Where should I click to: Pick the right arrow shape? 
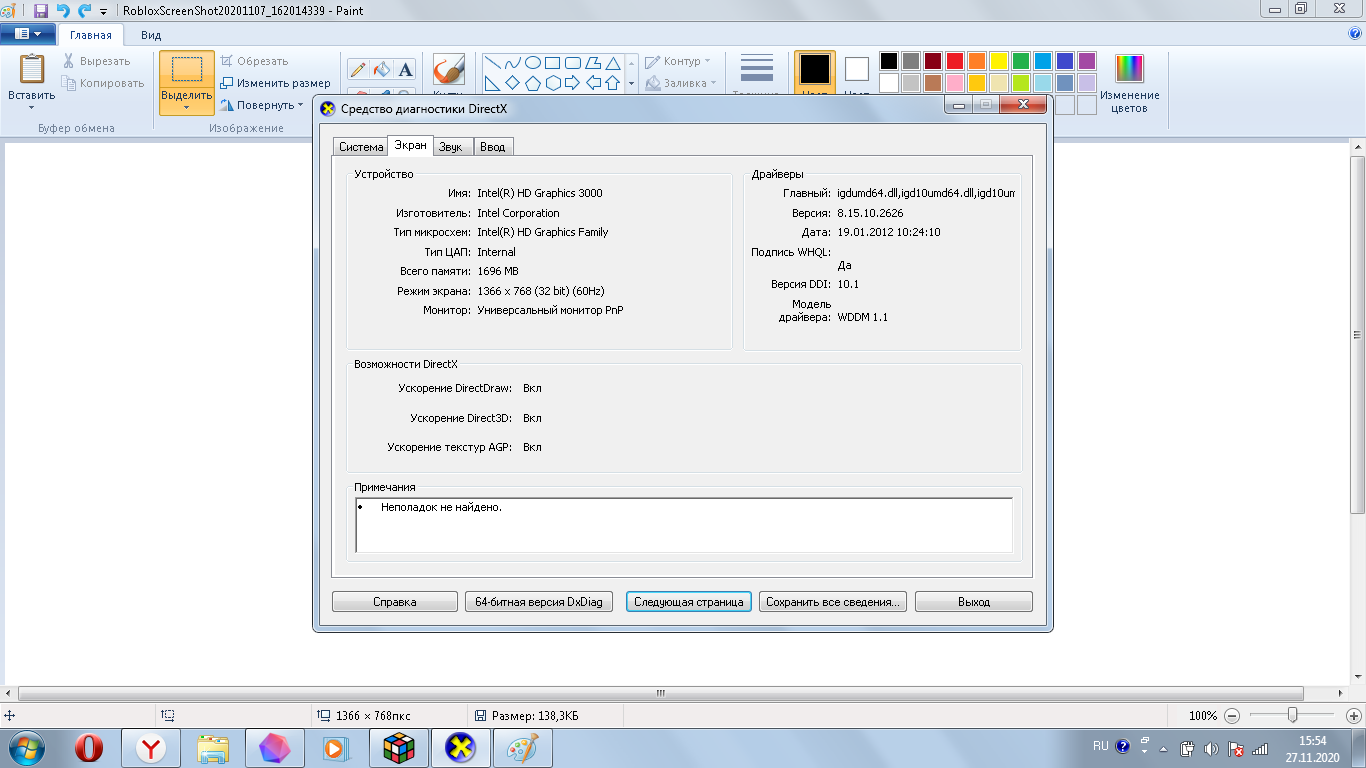[573, 83]
